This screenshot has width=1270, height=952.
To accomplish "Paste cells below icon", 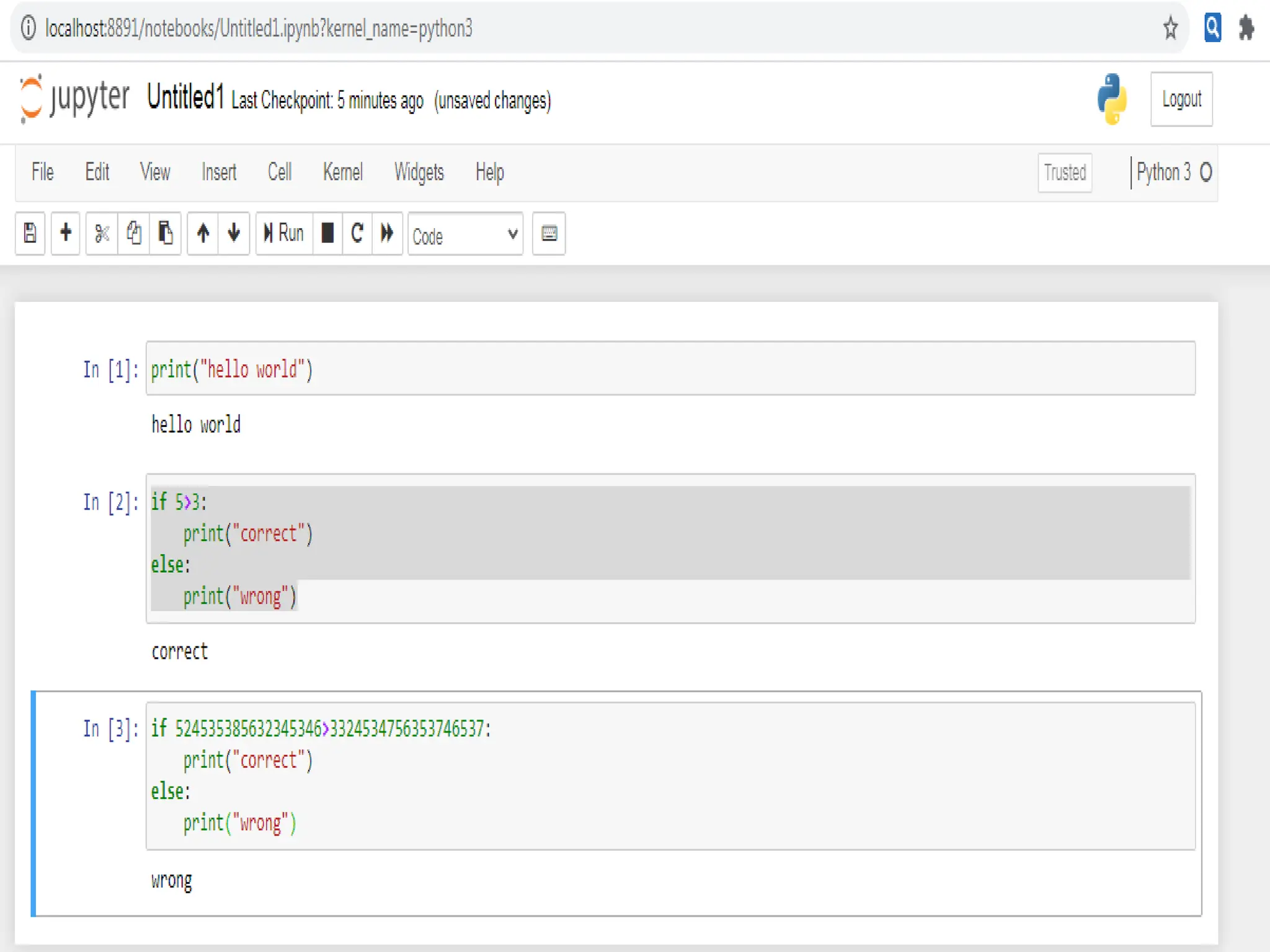I will click(165, 234).
